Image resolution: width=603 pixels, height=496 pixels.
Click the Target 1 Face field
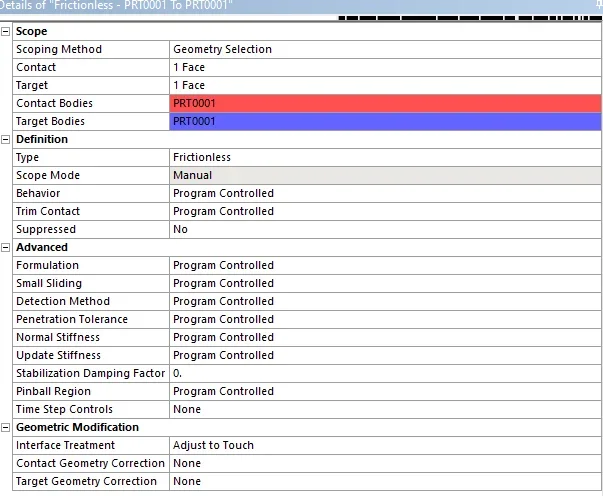[x=385, y=86]
